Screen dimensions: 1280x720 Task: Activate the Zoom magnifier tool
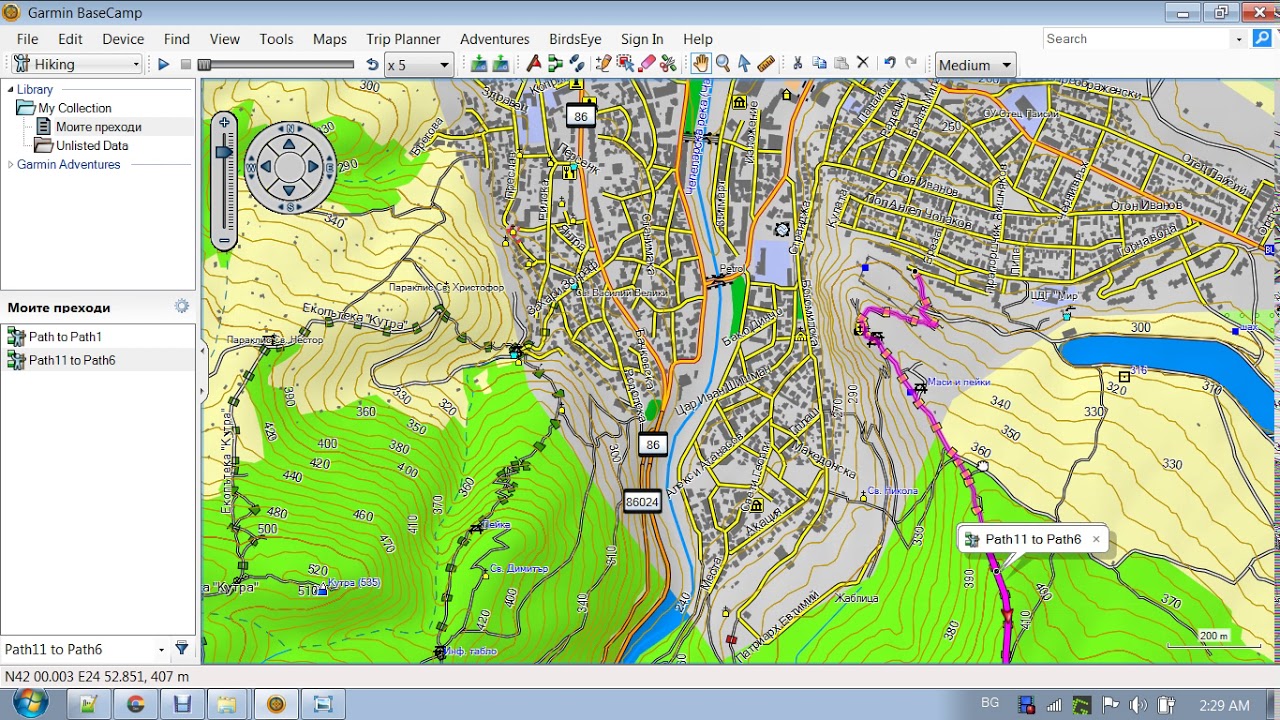pyautogui.click(x=723, y=64)
